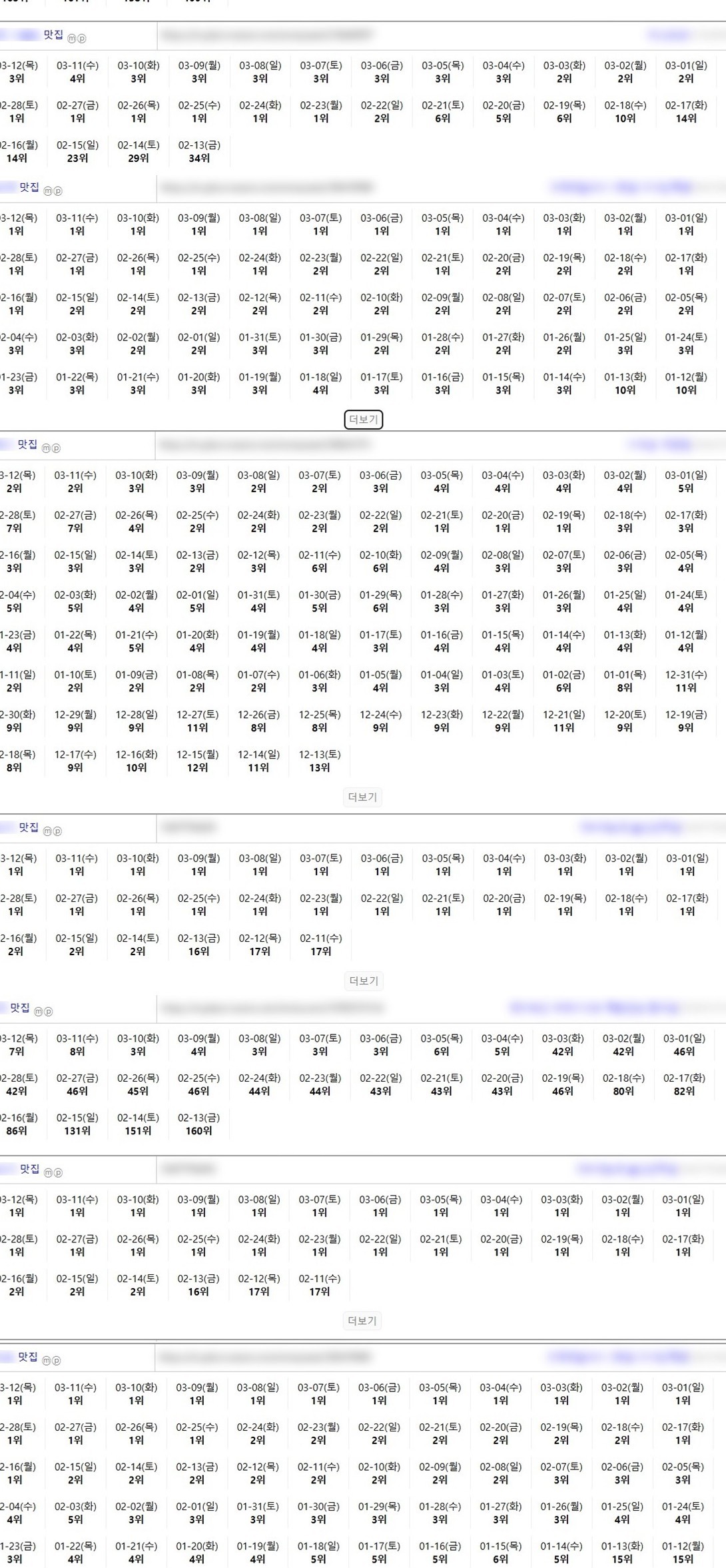The image size is (726, 1568).
Task: Select the 02-15(일) 131위 ranking cell
Action: click(x=77, y=1124)
